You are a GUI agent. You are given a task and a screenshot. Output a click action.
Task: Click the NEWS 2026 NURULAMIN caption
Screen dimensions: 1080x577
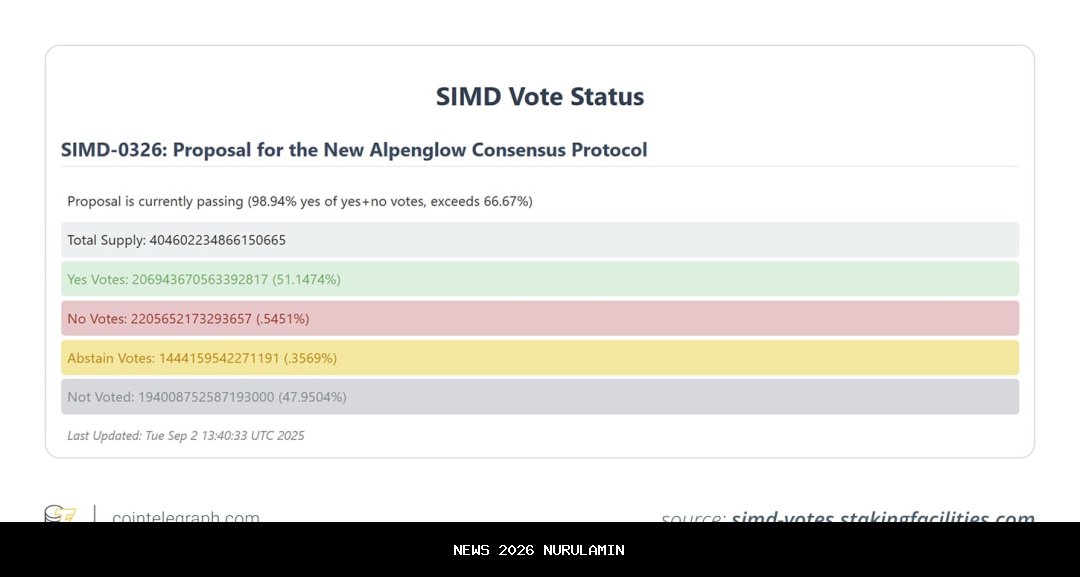(539, 550)
